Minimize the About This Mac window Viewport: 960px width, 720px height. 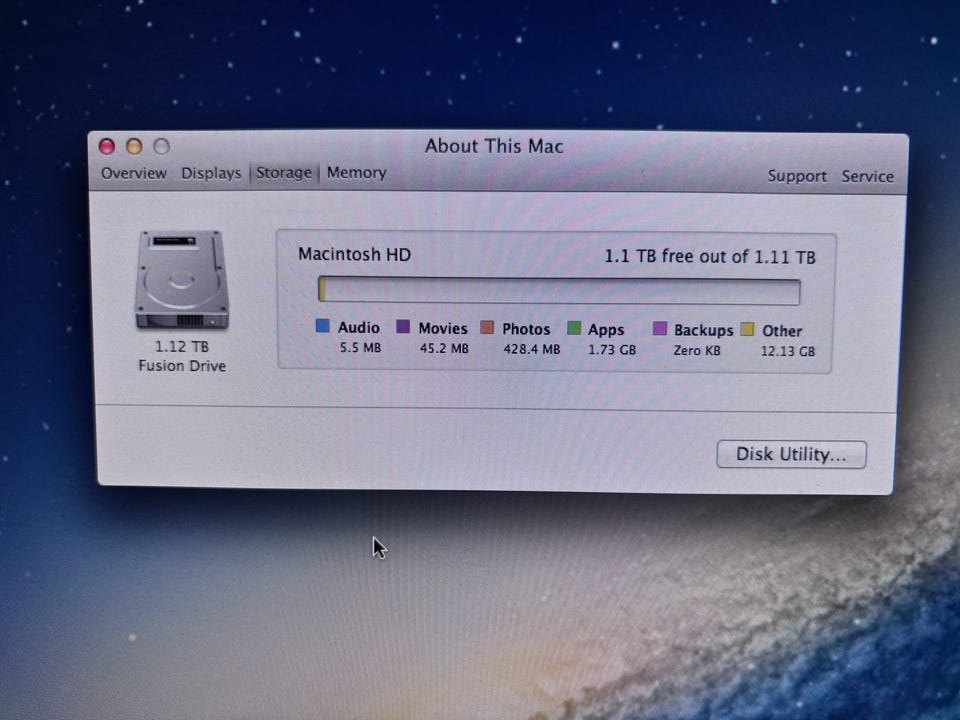(x=134, y=146)
